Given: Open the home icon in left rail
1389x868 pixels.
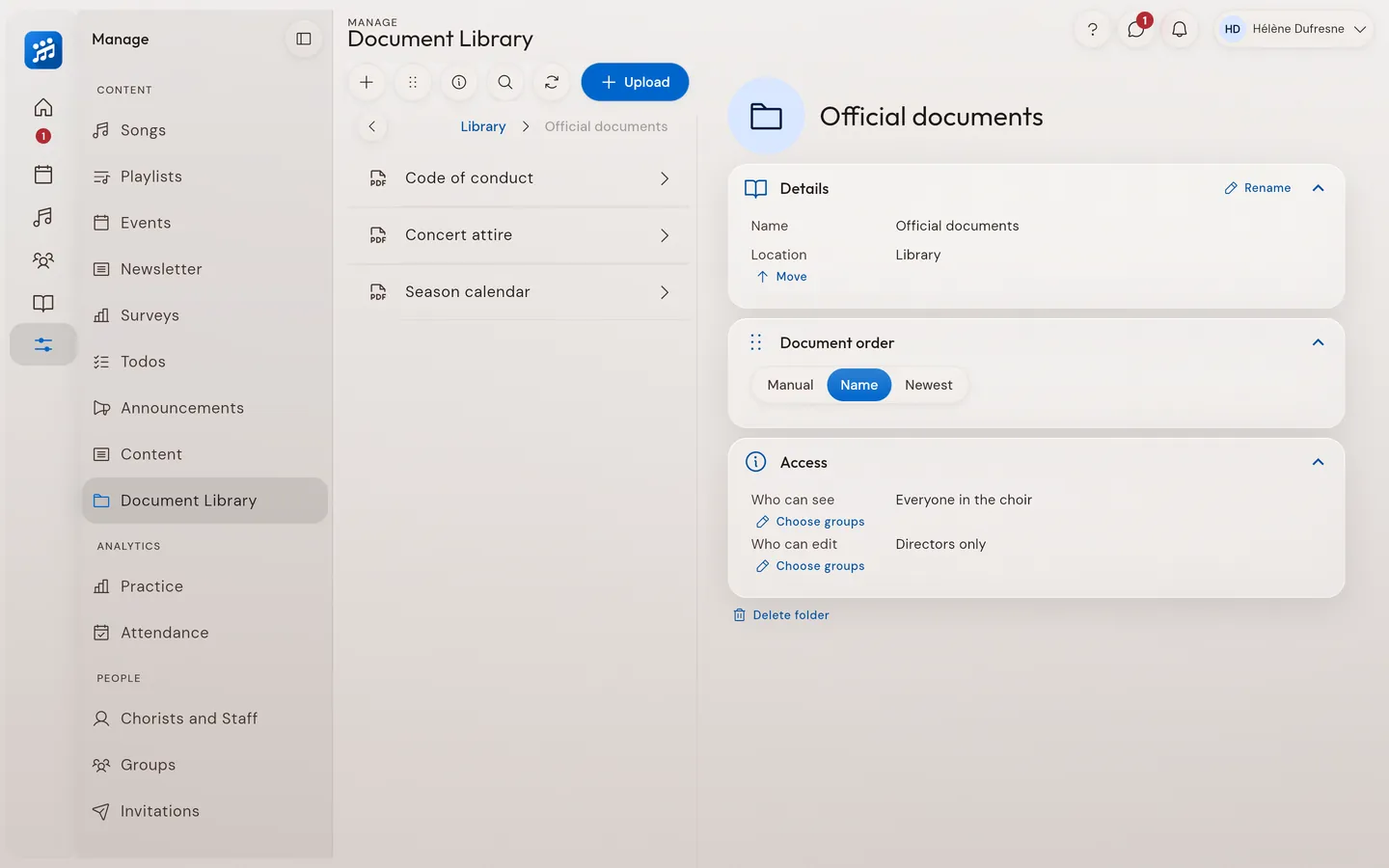Looking at the screenshot, I should click(x=43, y=107).
